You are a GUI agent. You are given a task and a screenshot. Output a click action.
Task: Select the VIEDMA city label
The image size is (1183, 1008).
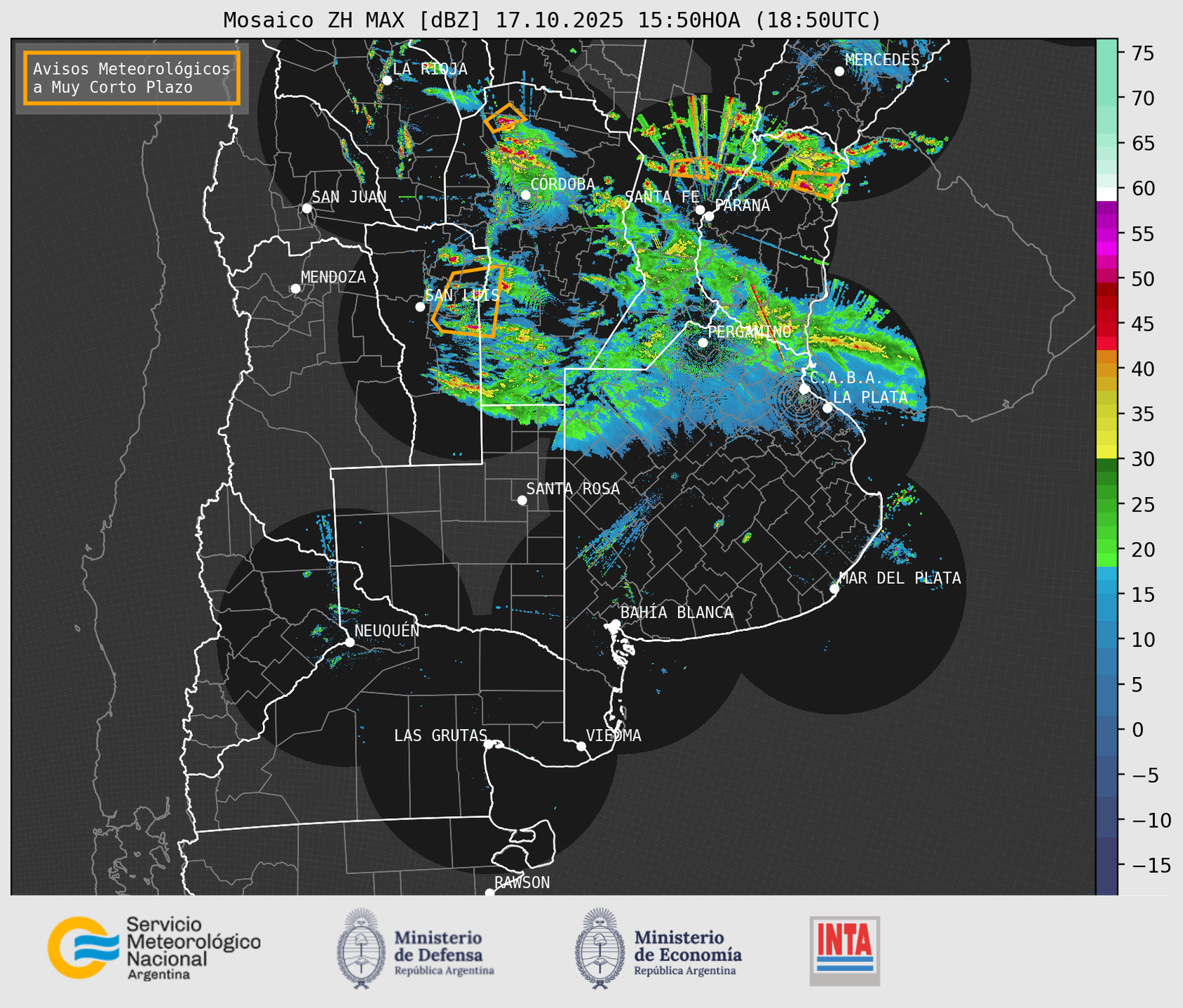point(614,735)
